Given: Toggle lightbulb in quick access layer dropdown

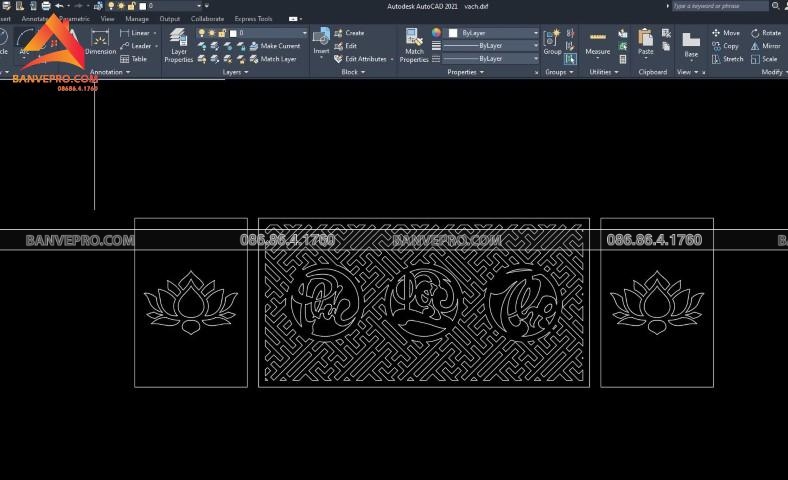Looking at the screenshot, I should (111, 6).
